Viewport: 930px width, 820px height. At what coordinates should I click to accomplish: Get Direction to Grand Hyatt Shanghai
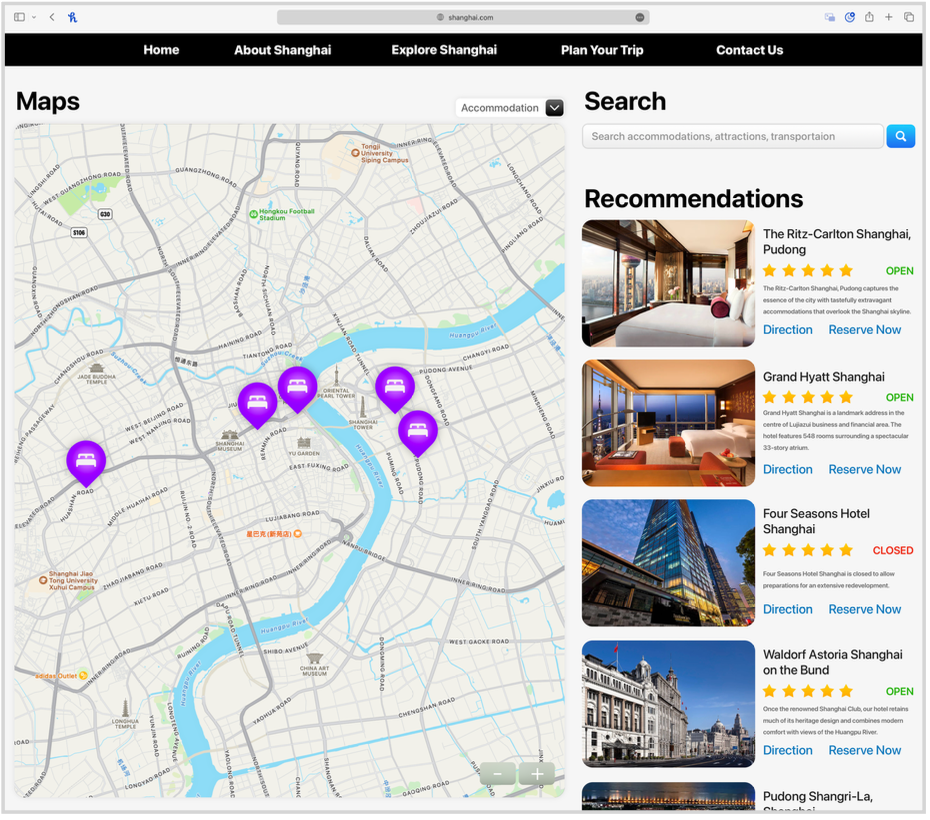click(x=790, y=471)
